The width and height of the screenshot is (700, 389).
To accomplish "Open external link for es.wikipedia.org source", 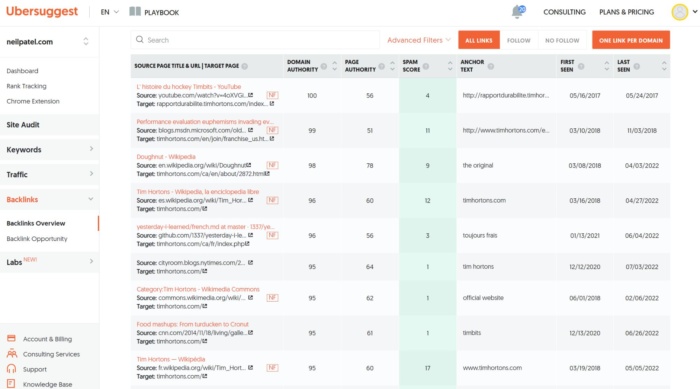I will click(250, 200).
